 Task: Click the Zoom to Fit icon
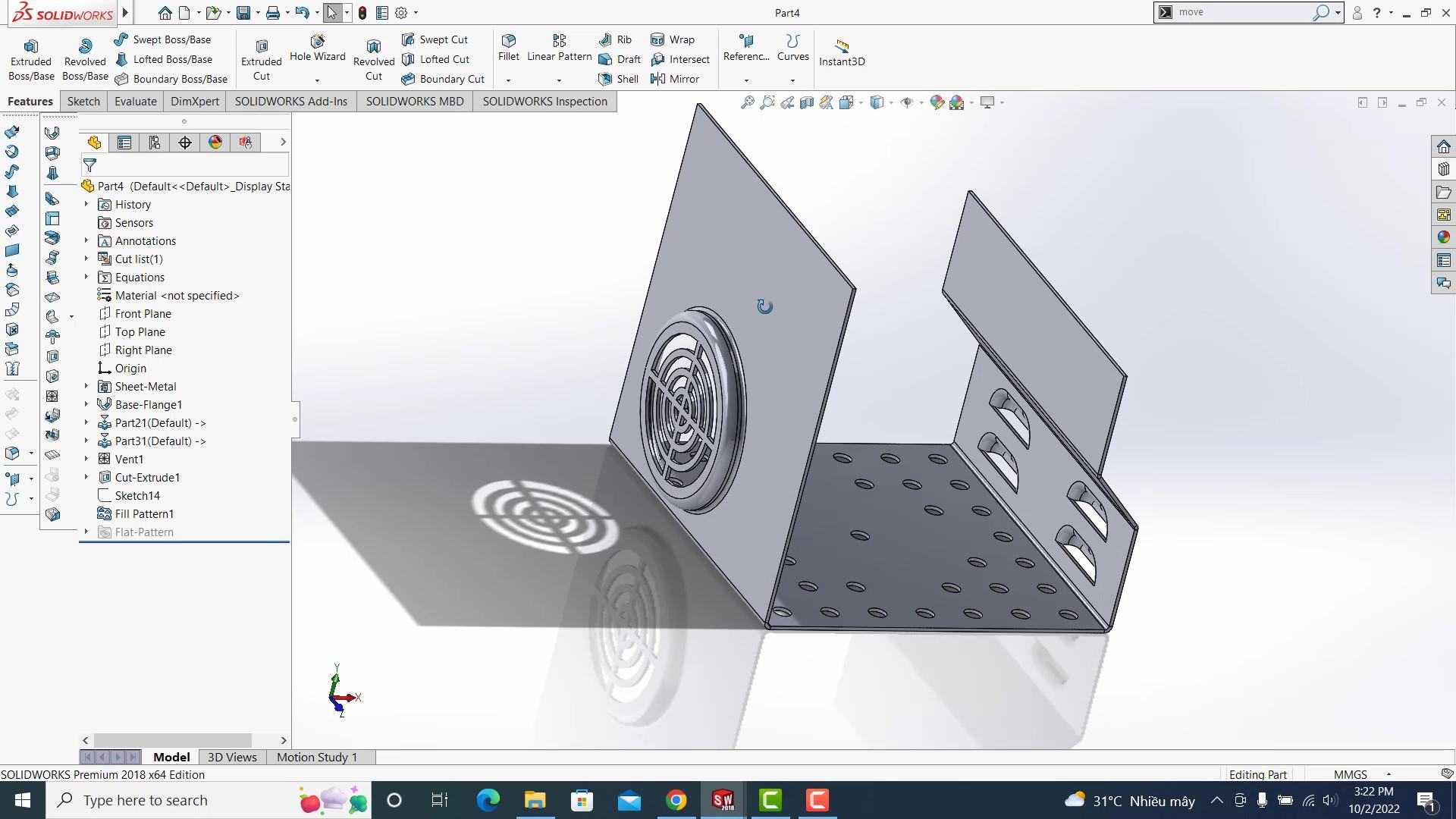click(747, 102)
